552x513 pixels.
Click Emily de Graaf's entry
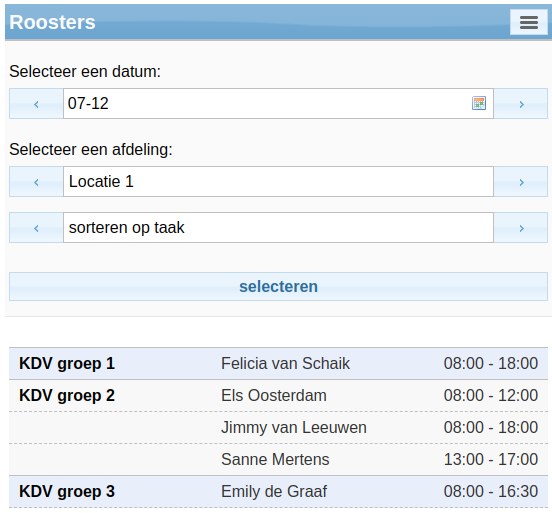coord(278,492)
